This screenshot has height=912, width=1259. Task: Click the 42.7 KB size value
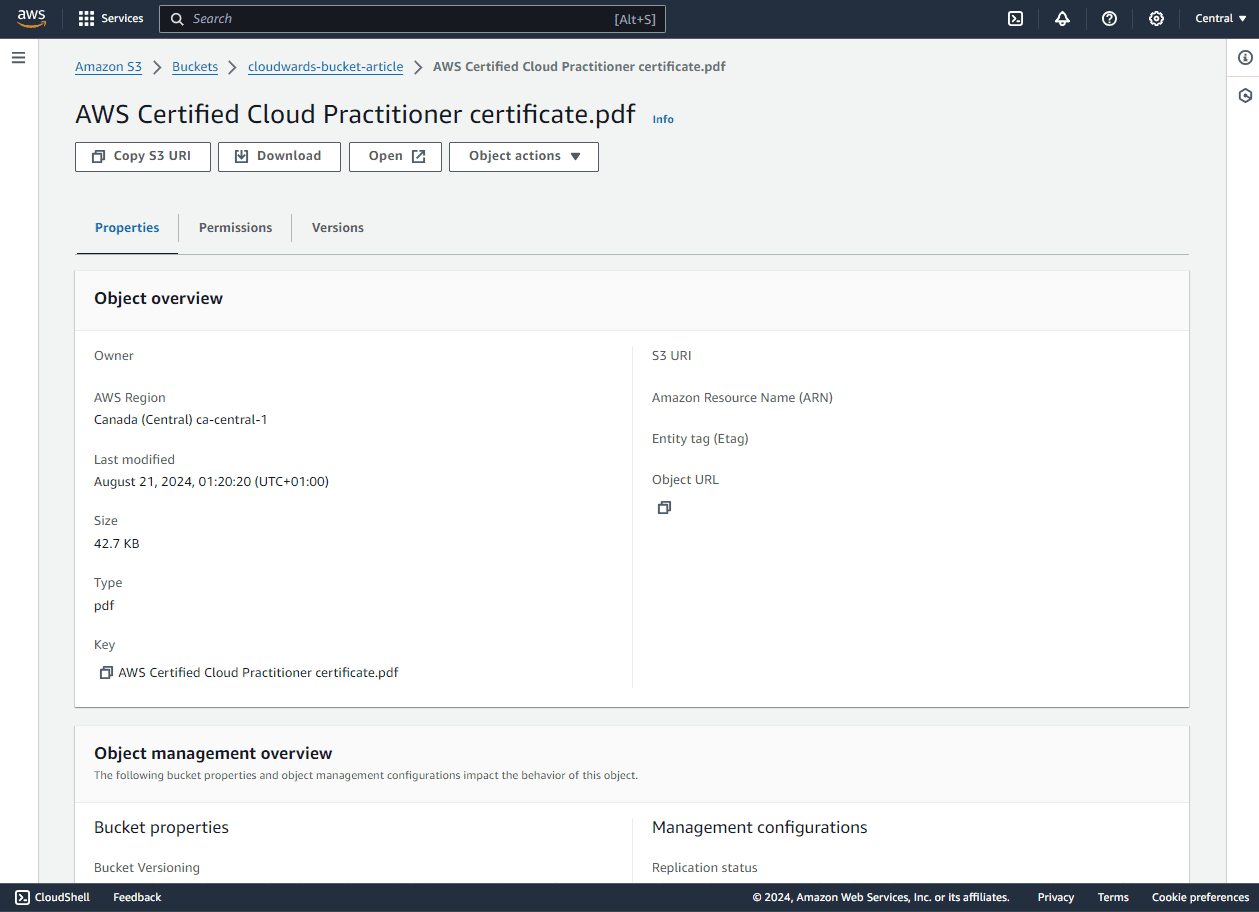point(117,544)
